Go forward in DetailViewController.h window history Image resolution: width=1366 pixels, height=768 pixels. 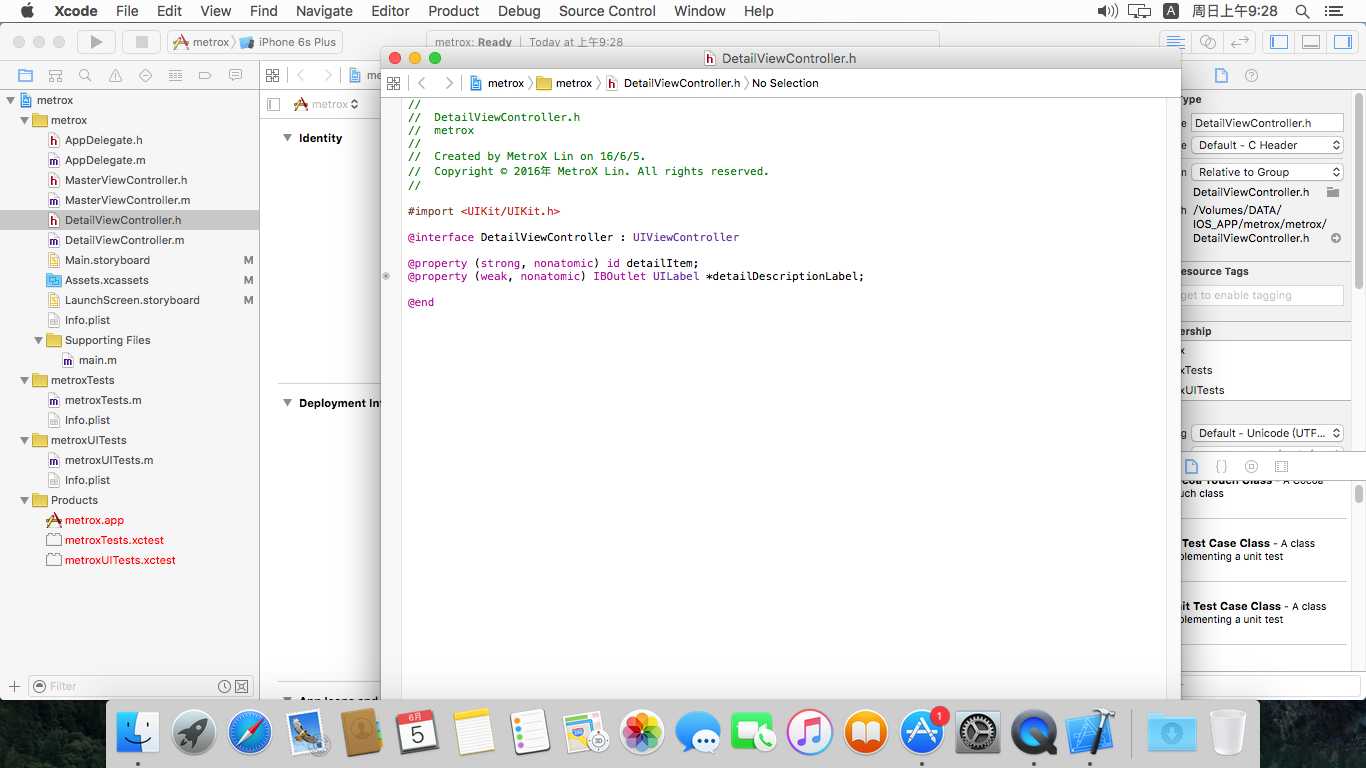449,83
